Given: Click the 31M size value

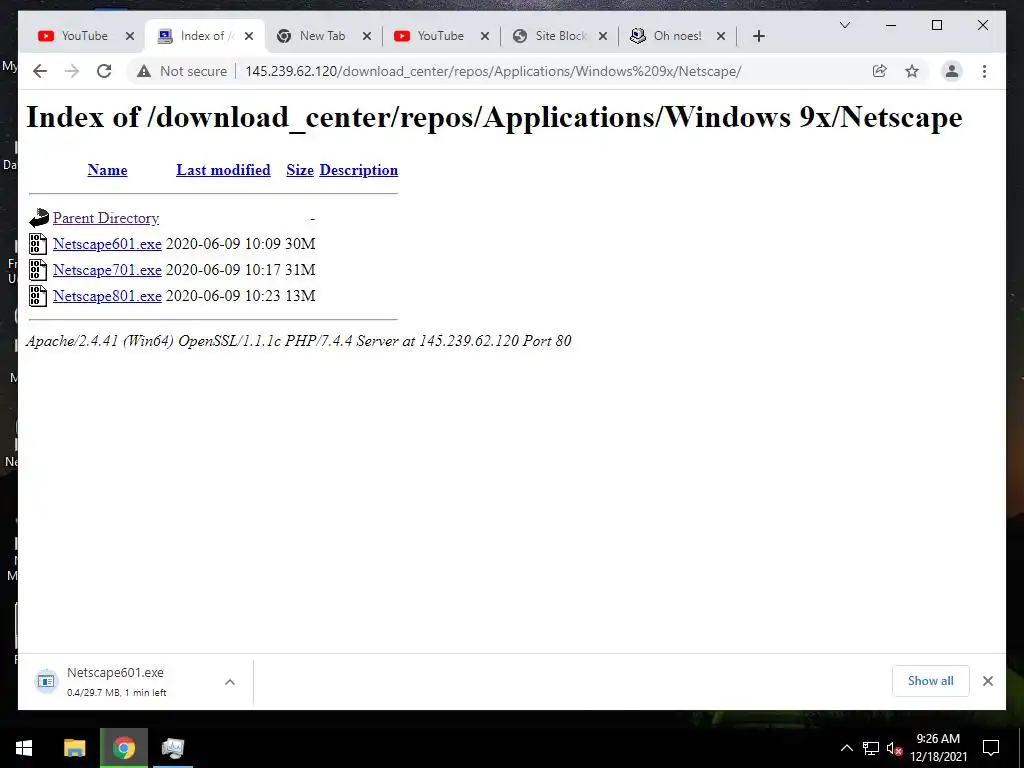Looking at the screenshot, I should 300,270.
